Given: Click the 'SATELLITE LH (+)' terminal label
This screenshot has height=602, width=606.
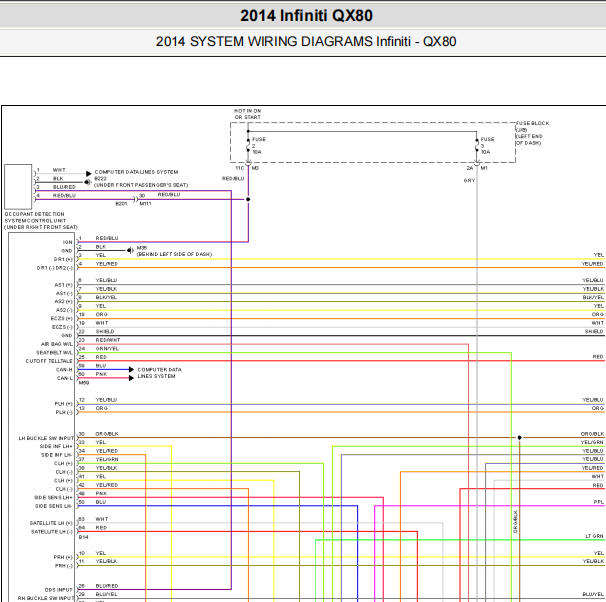Looking at the screenshot, I should pyautogui.click(x=51, y=523).
